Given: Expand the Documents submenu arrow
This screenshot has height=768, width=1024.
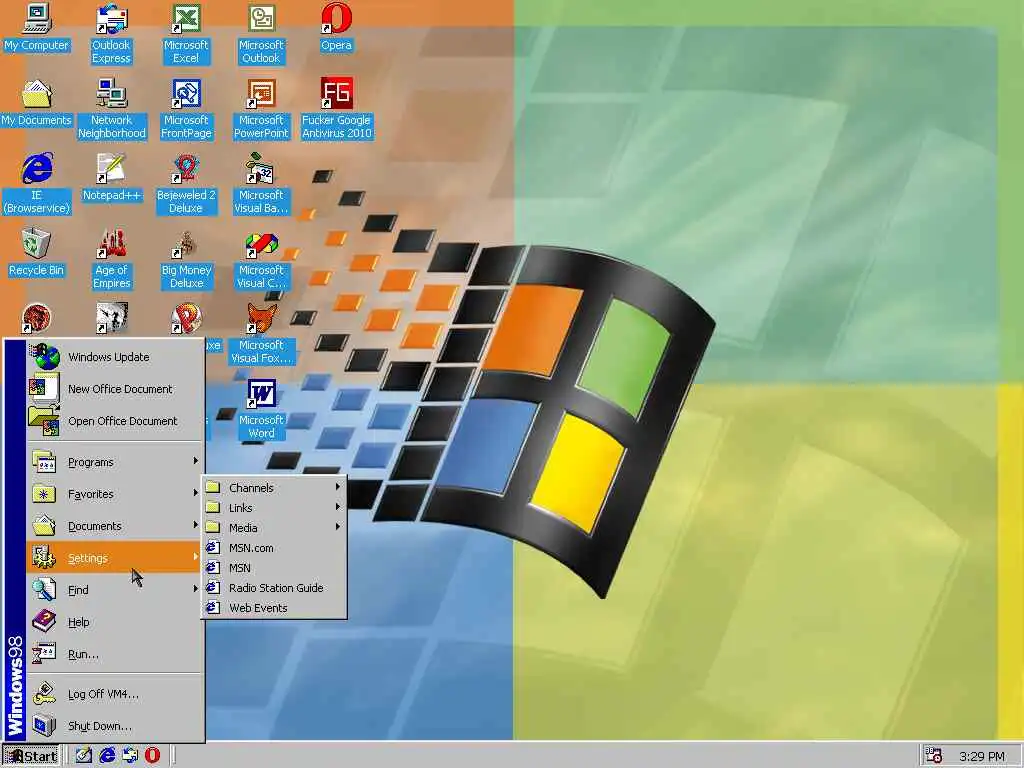Looking at the screenshot, I should pos(195,525).
